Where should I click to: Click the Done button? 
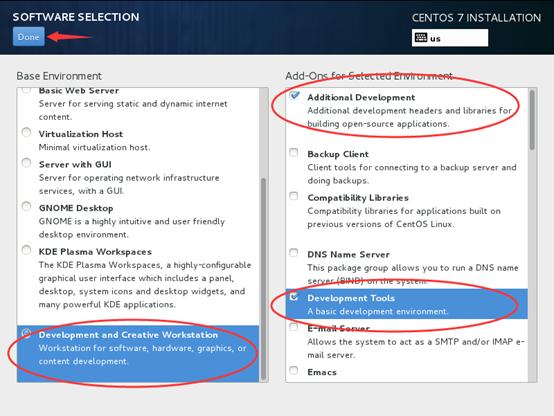point(29,37)
